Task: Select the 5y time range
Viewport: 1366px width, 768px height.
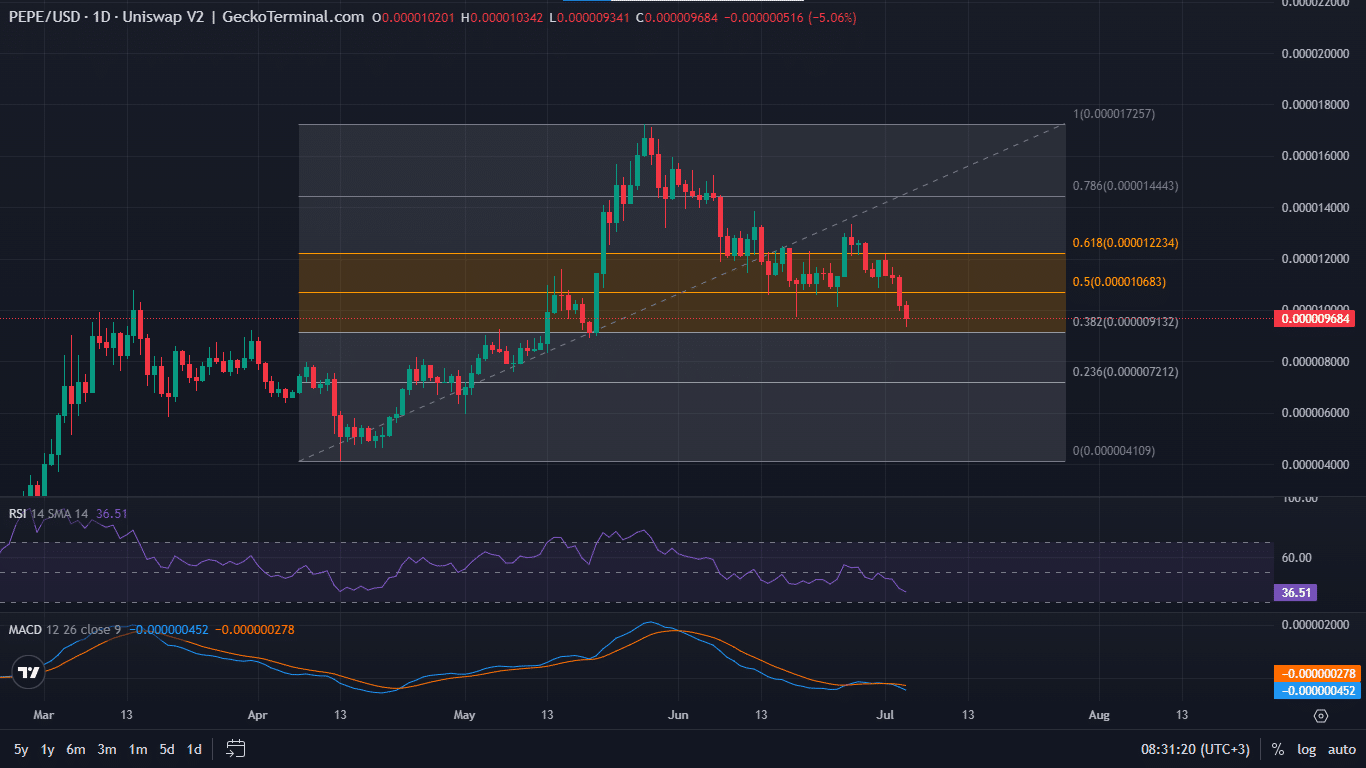Action: [21, 749]
